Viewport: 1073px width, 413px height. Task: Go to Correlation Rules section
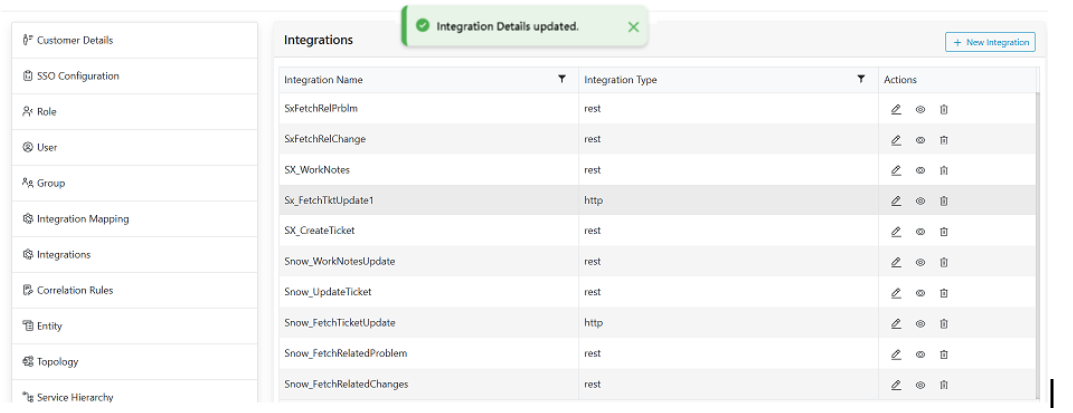(x=74, y=290)
